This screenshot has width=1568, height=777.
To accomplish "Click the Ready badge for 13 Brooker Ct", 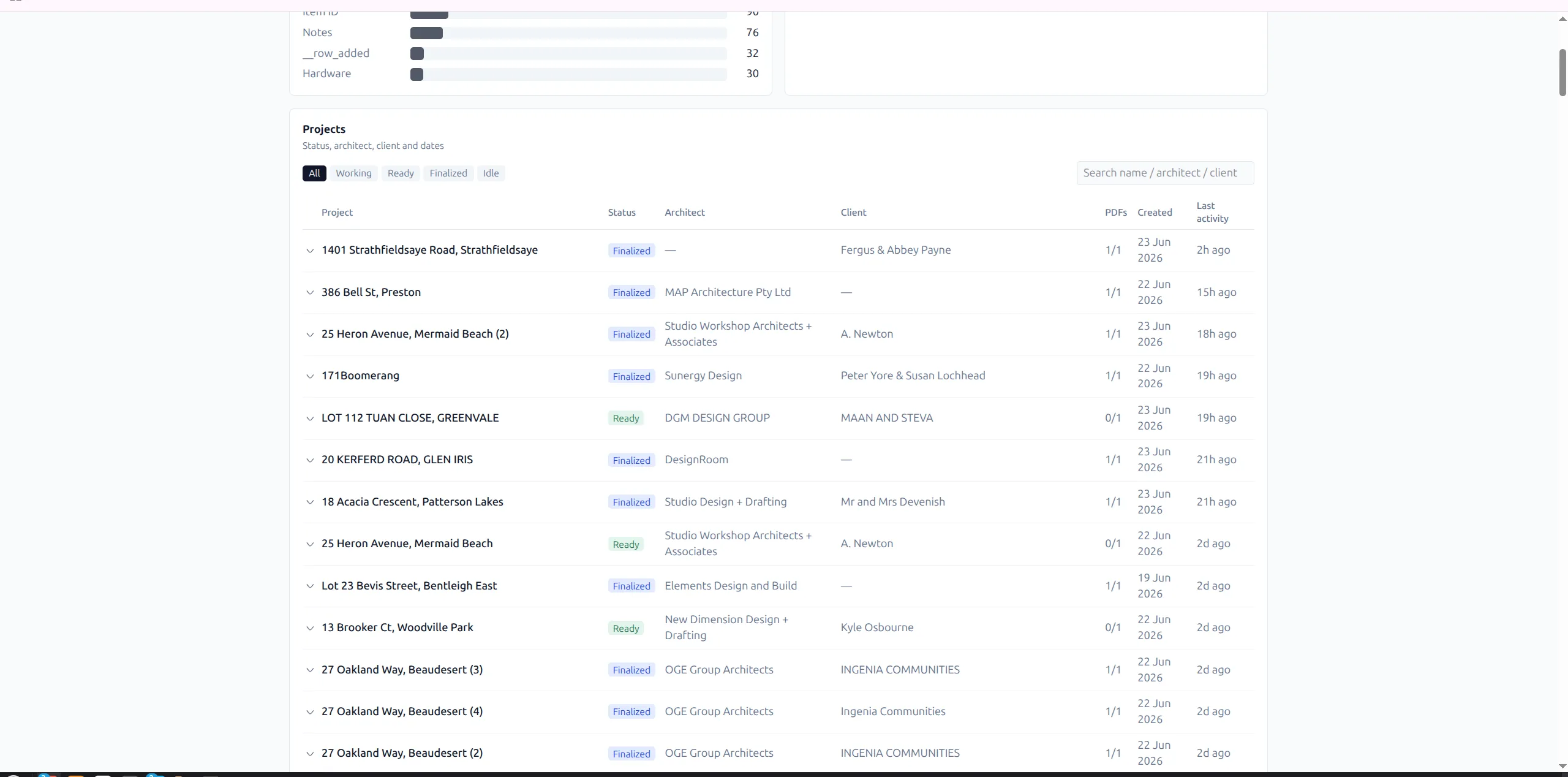I will [626, 628].
